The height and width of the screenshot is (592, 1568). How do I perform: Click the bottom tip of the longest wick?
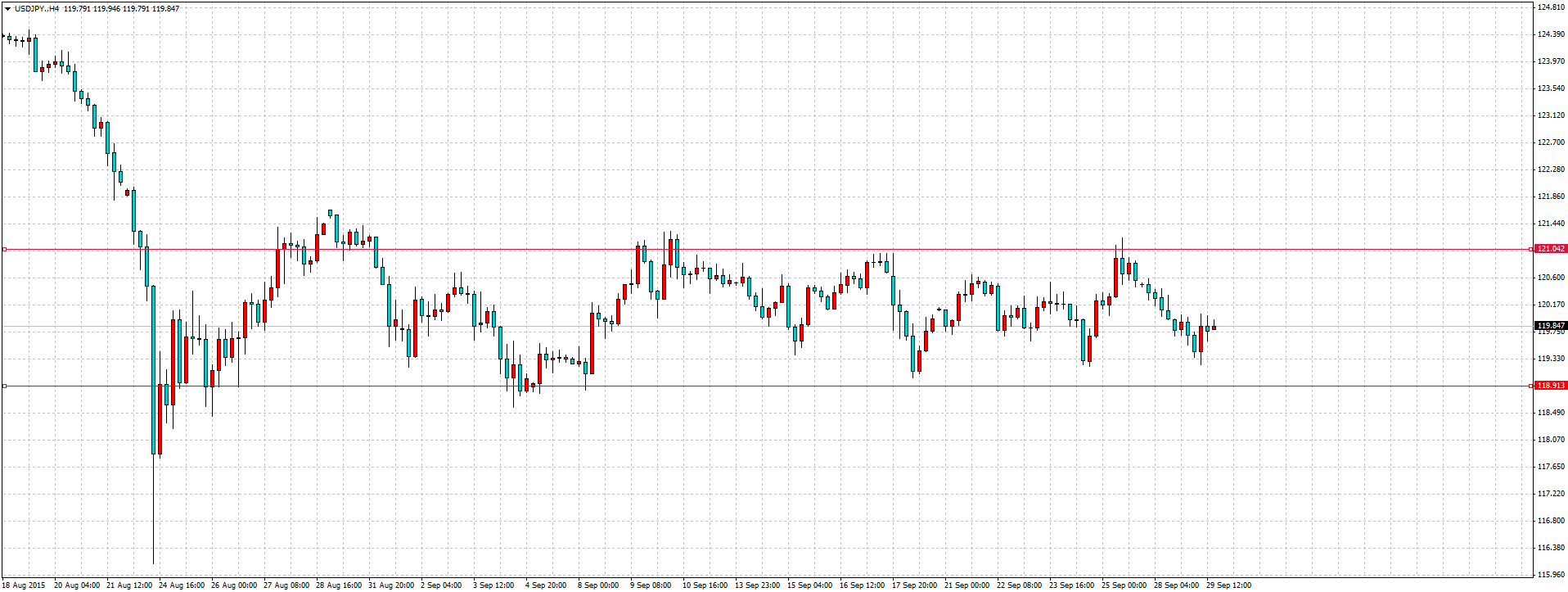[153, 563]
